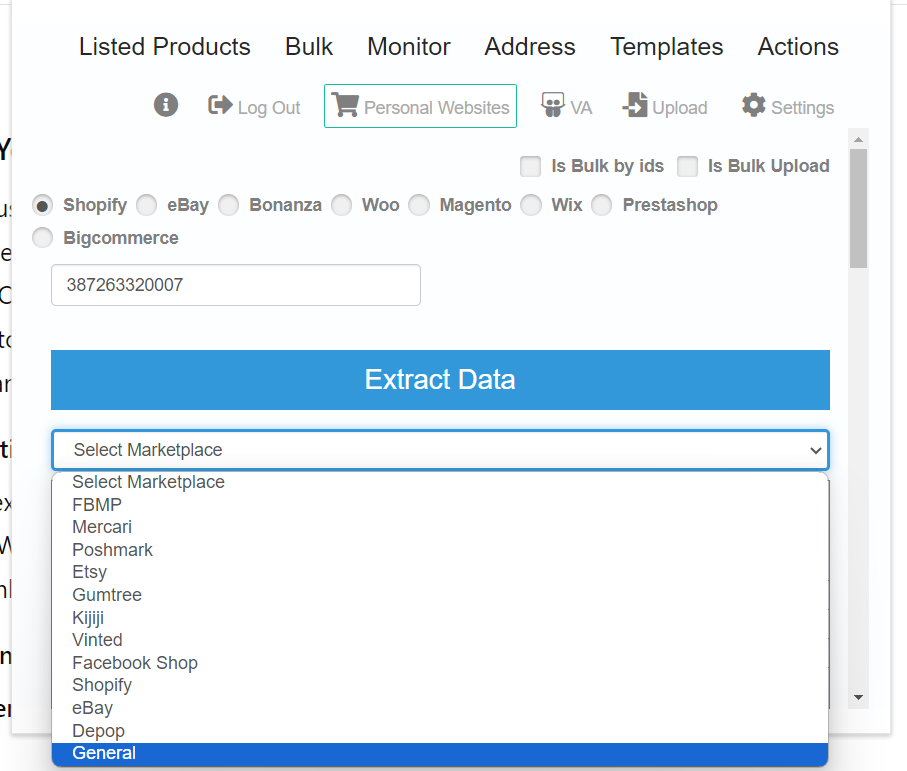This screenshot has height=771, width=907.
Task: Select Kijiji marketplace option
Action: pos(440,618)
